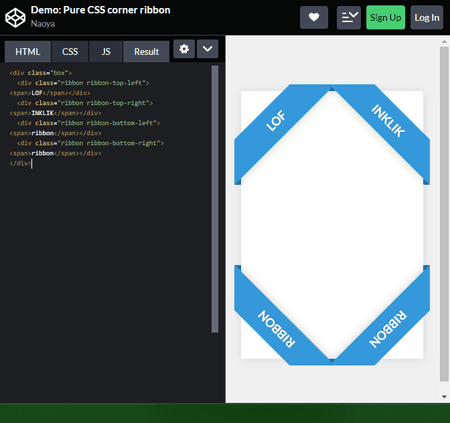Click the CodePen logo icon
The image size is (450, 423).
[x=15, y=17]
